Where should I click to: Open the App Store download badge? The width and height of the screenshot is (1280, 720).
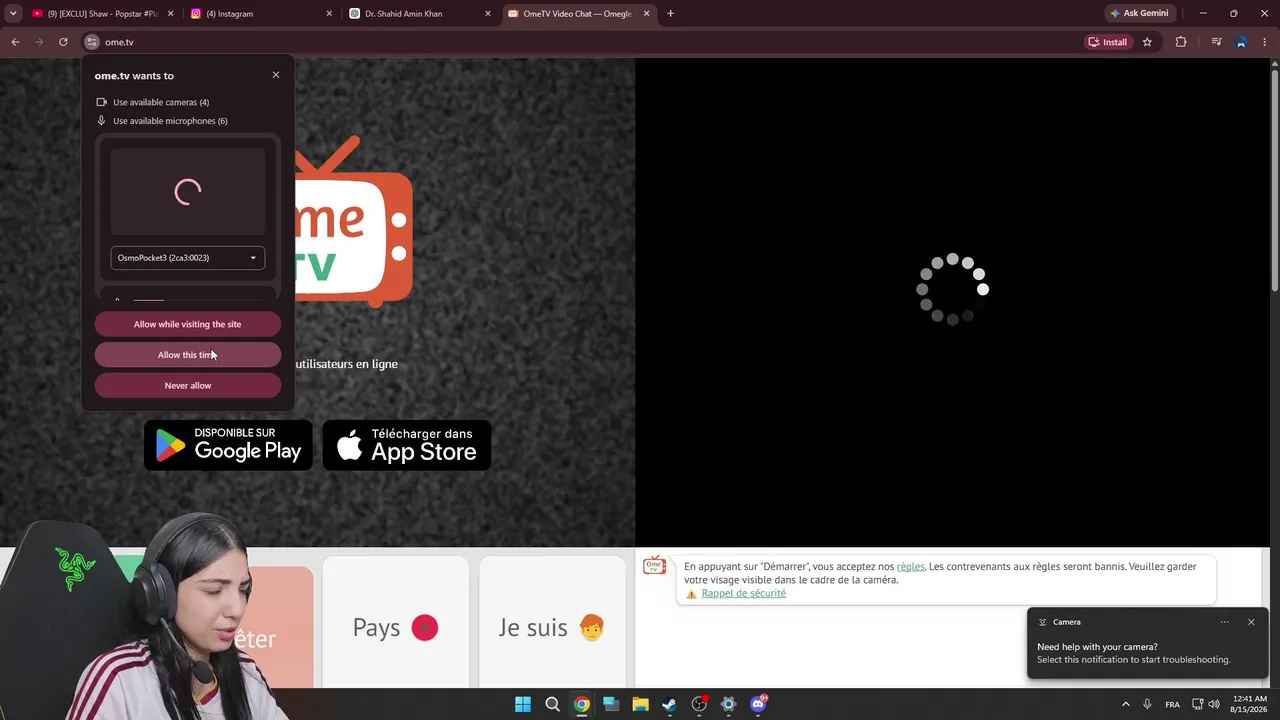coord(407,445)
